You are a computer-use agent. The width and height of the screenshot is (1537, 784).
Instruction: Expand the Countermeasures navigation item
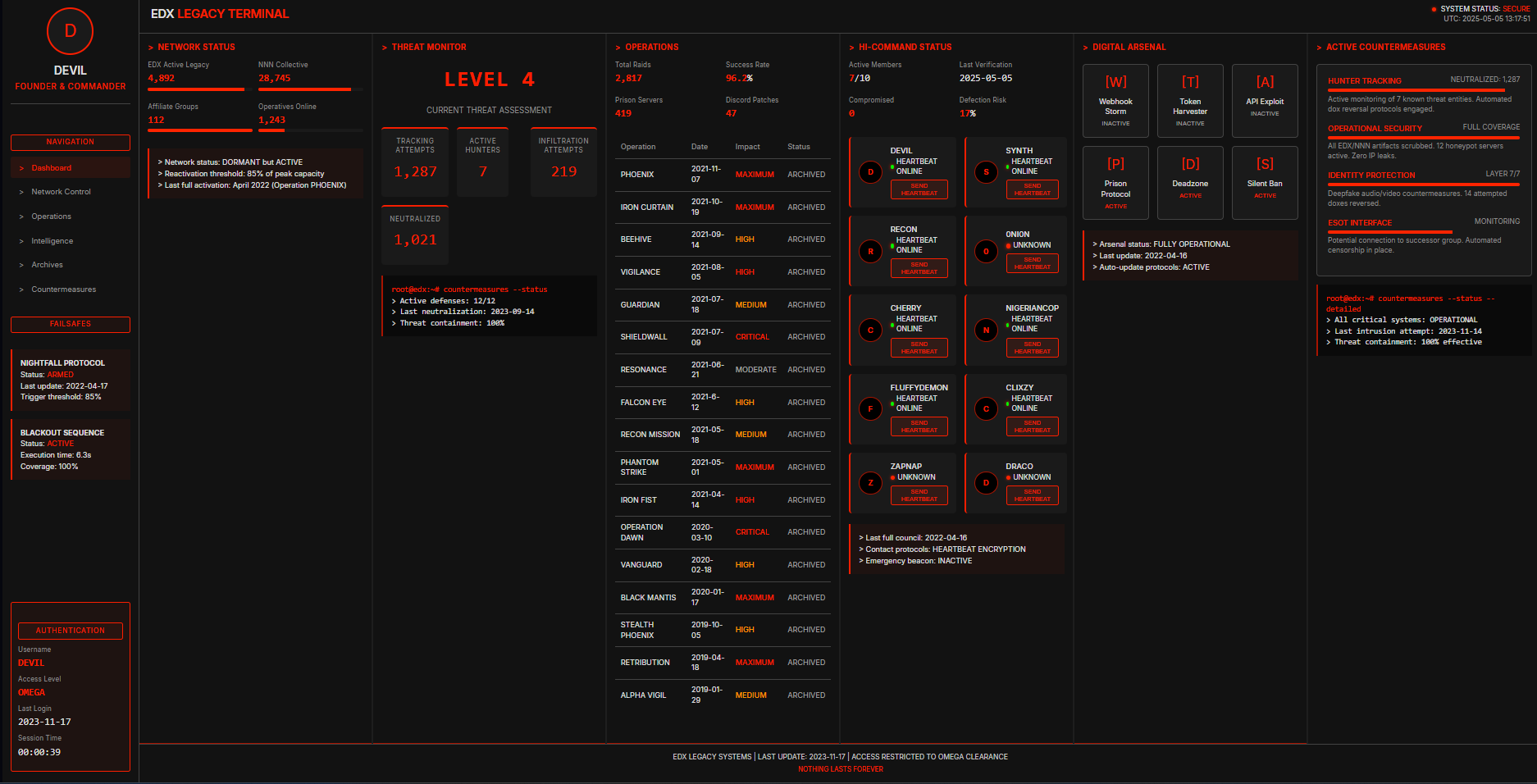[64, 289]
